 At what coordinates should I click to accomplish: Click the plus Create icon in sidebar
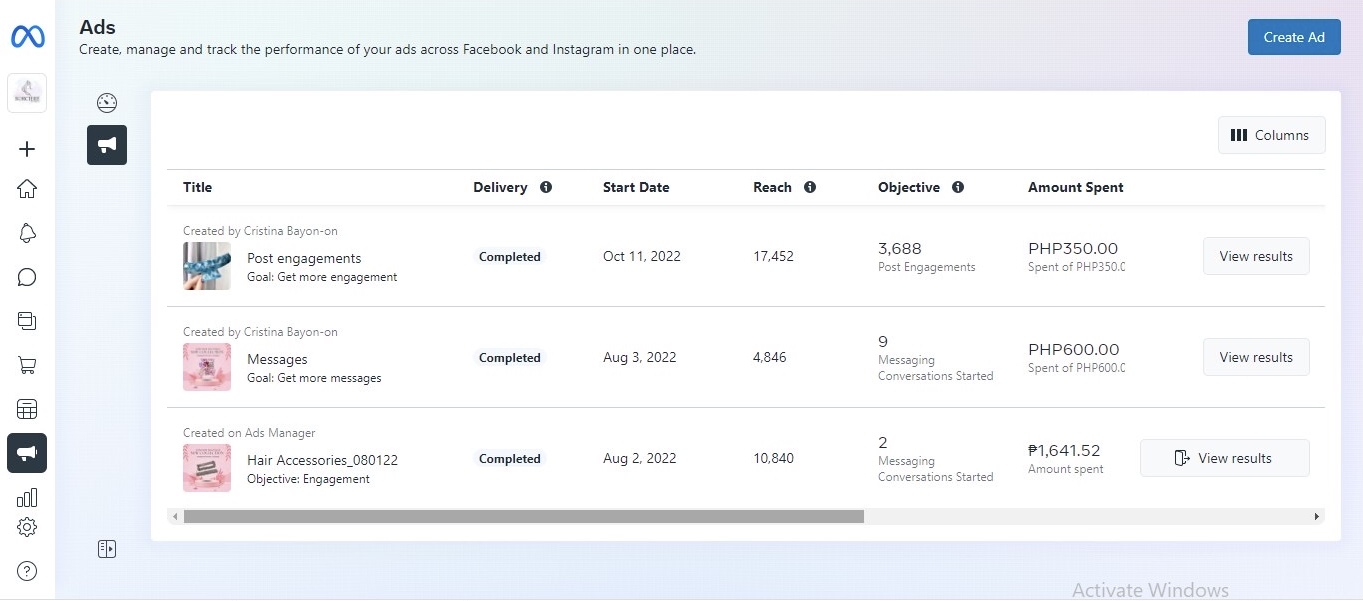[x=27, y=149]
